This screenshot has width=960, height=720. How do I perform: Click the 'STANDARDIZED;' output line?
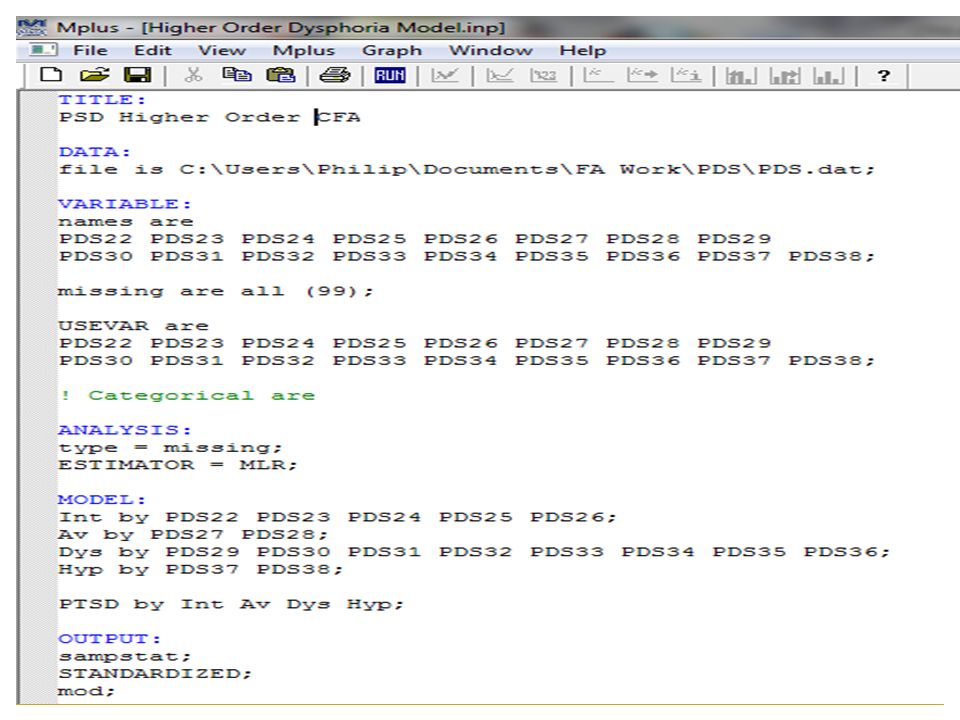coord(155,673)
